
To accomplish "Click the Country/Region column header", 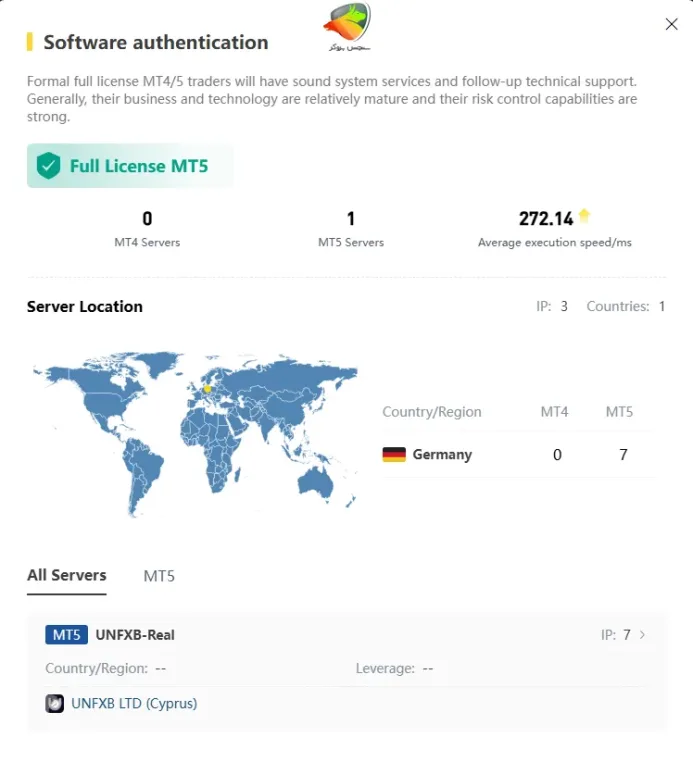I will pos(432,412).
